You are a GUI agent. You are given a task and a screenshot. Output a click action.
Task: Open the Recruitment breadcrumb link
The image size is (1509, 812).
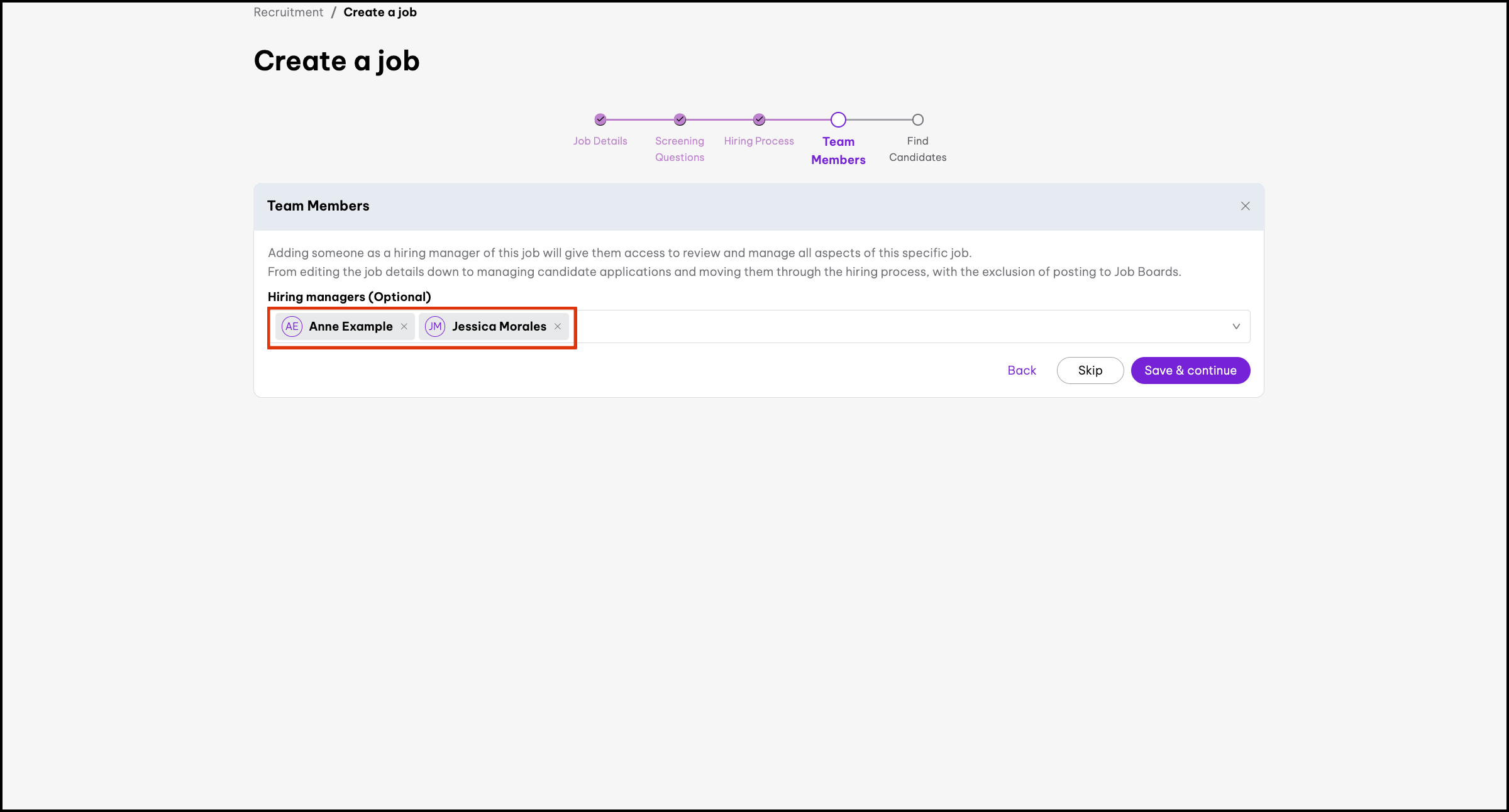[288, 12]
